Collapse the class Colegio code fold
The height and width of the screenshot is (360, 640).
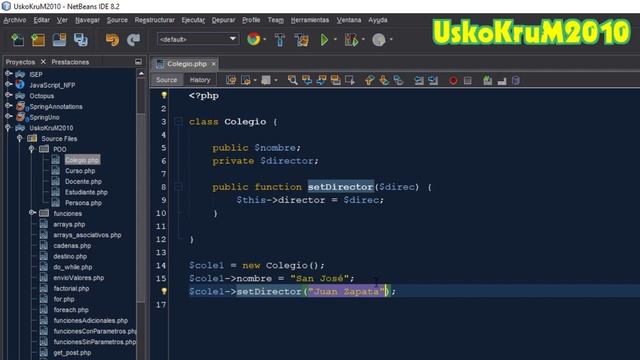[x=178, y=121]
